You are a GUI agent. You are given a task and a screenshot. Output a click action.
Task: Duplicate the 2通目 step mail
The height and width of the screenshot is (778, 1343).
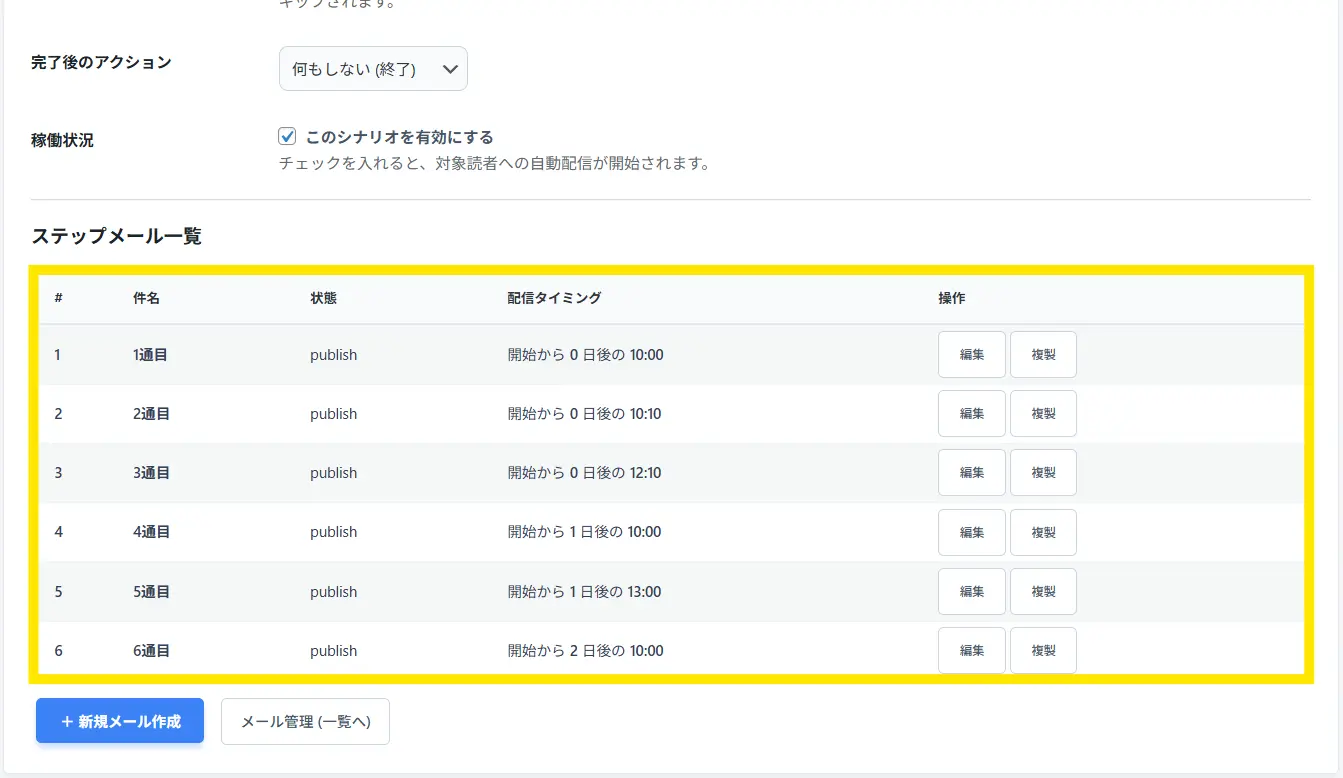[x=1043, y=414]
